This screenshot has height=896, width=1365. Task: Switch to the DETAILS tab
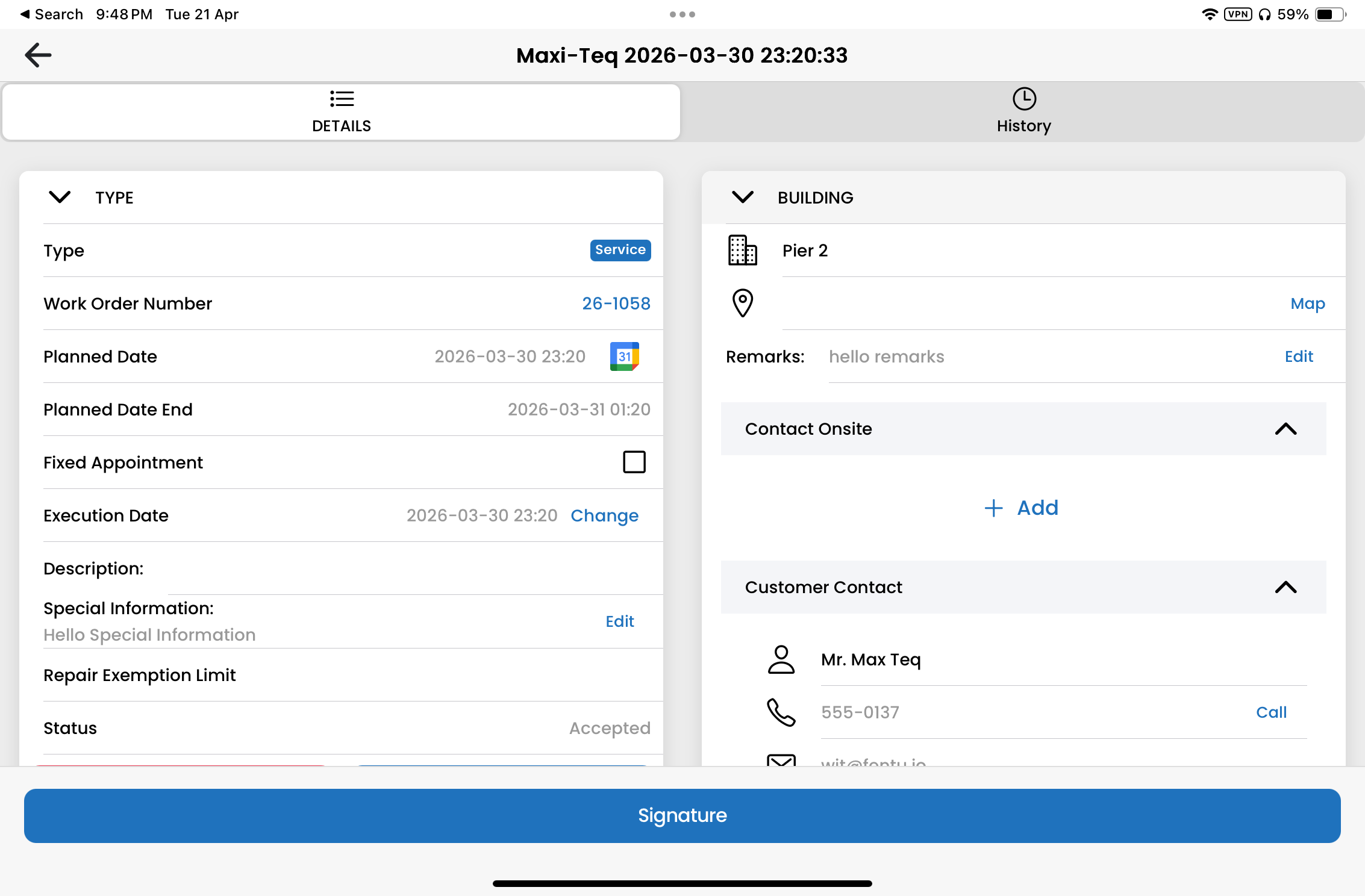pos(342,112)
